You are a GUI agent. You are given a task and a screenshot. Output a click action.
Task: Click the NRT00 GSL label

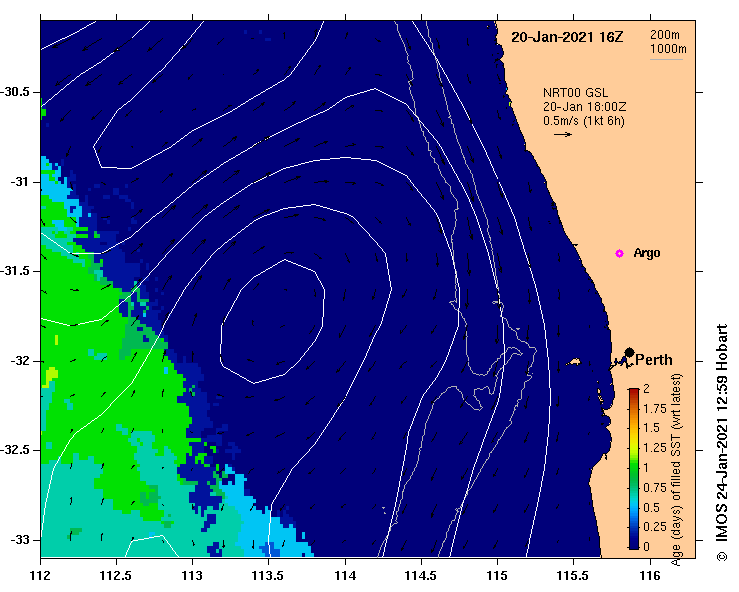click(x=575, y=93)
